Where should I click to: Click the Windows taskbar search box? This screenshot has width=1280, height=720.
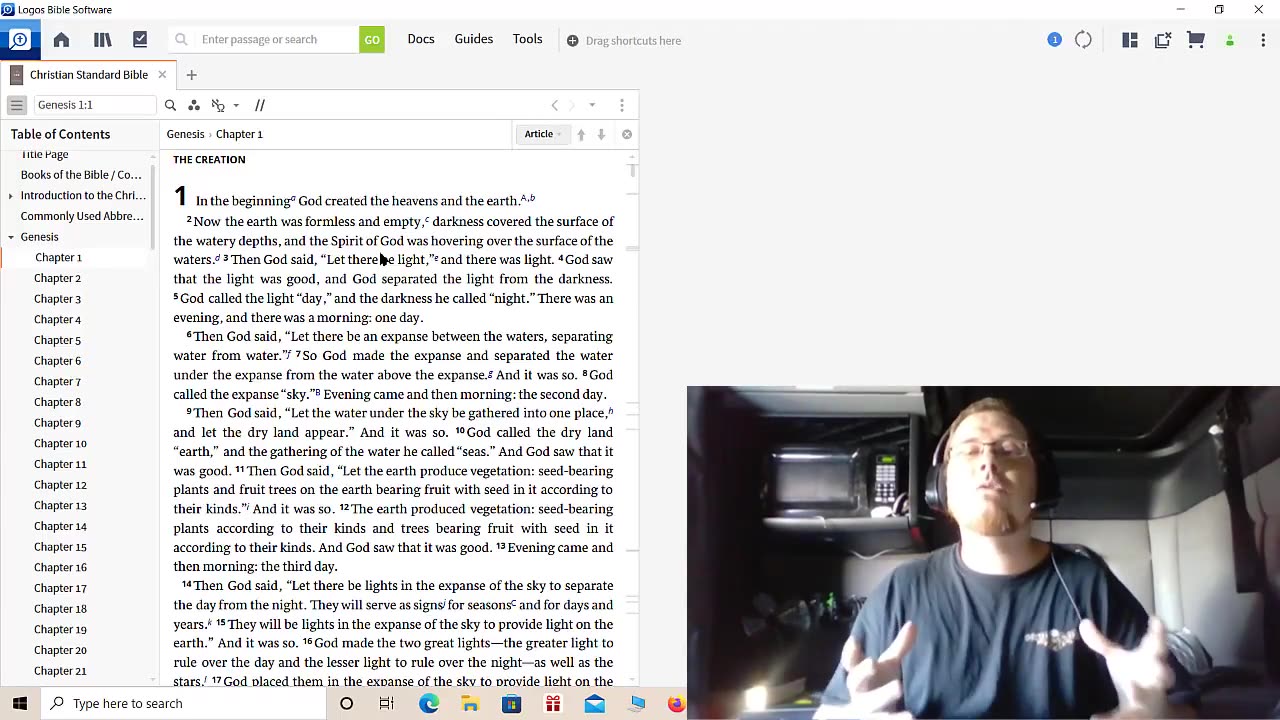183,704
